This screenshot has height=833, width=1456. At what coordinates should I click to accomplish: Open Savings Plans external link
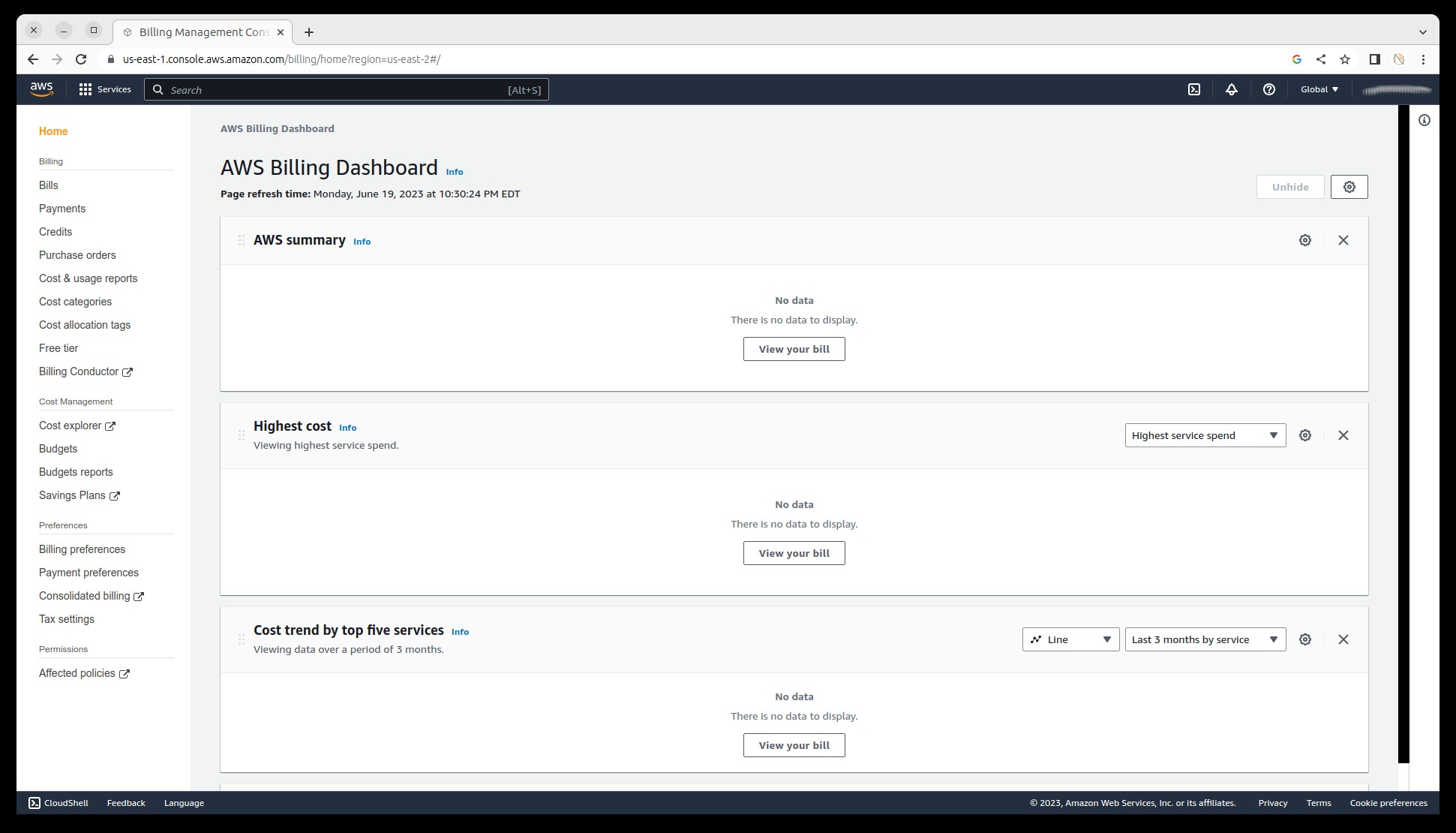(80, 495)
